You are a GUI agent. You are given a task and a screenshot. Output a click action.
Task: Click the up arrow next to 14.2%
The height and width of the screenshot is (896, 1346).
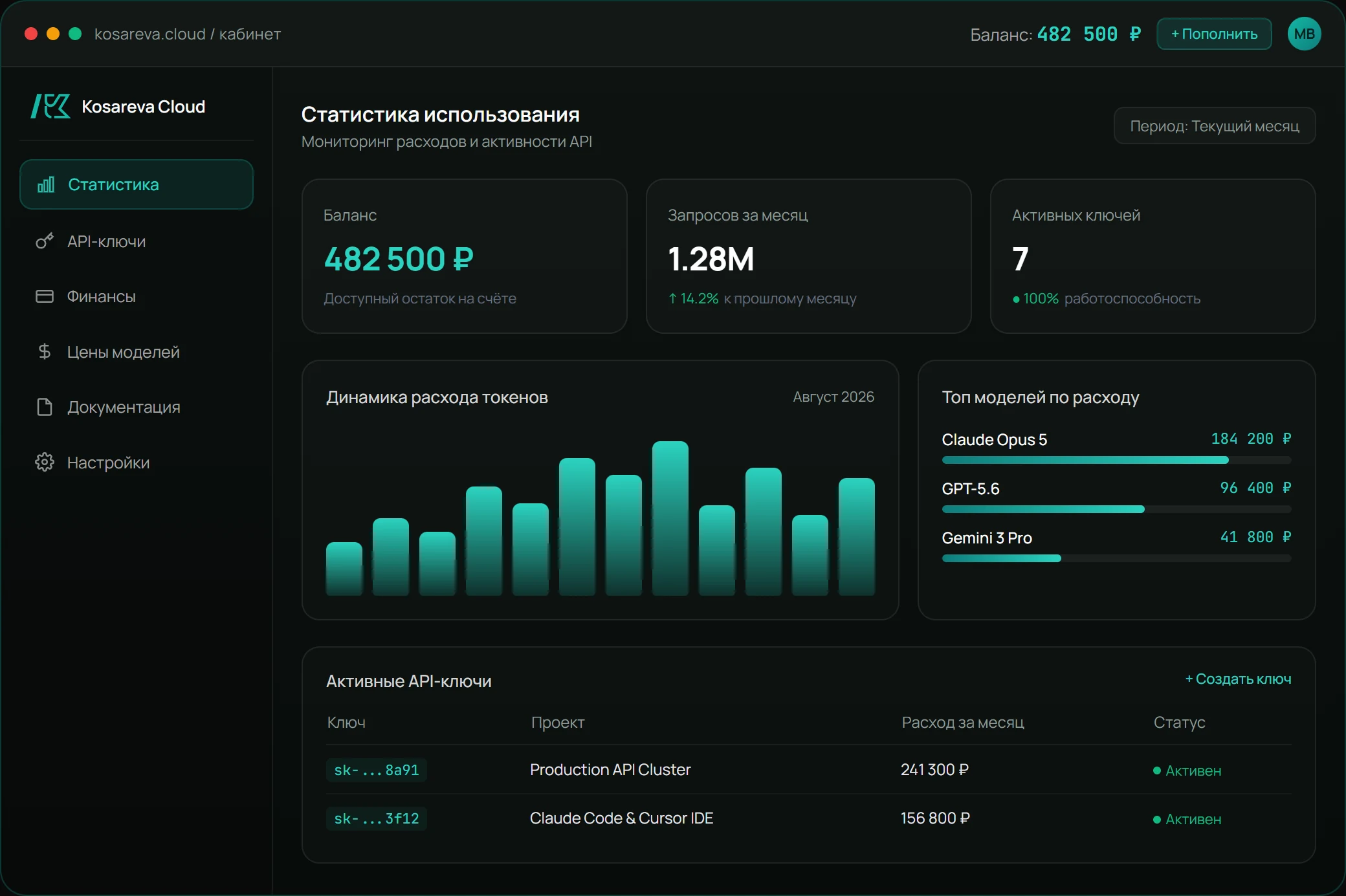pos(672,298)
